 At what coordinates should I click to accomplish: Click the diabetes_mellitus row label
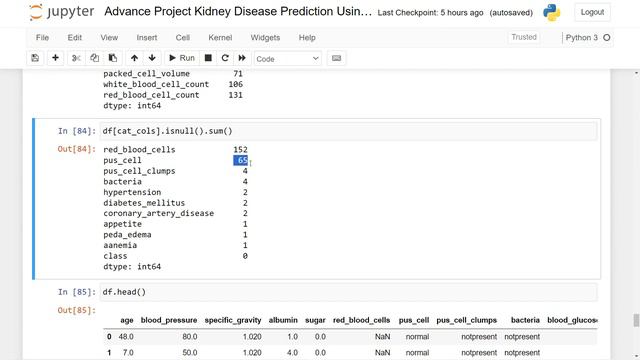[x=144, y=203]
